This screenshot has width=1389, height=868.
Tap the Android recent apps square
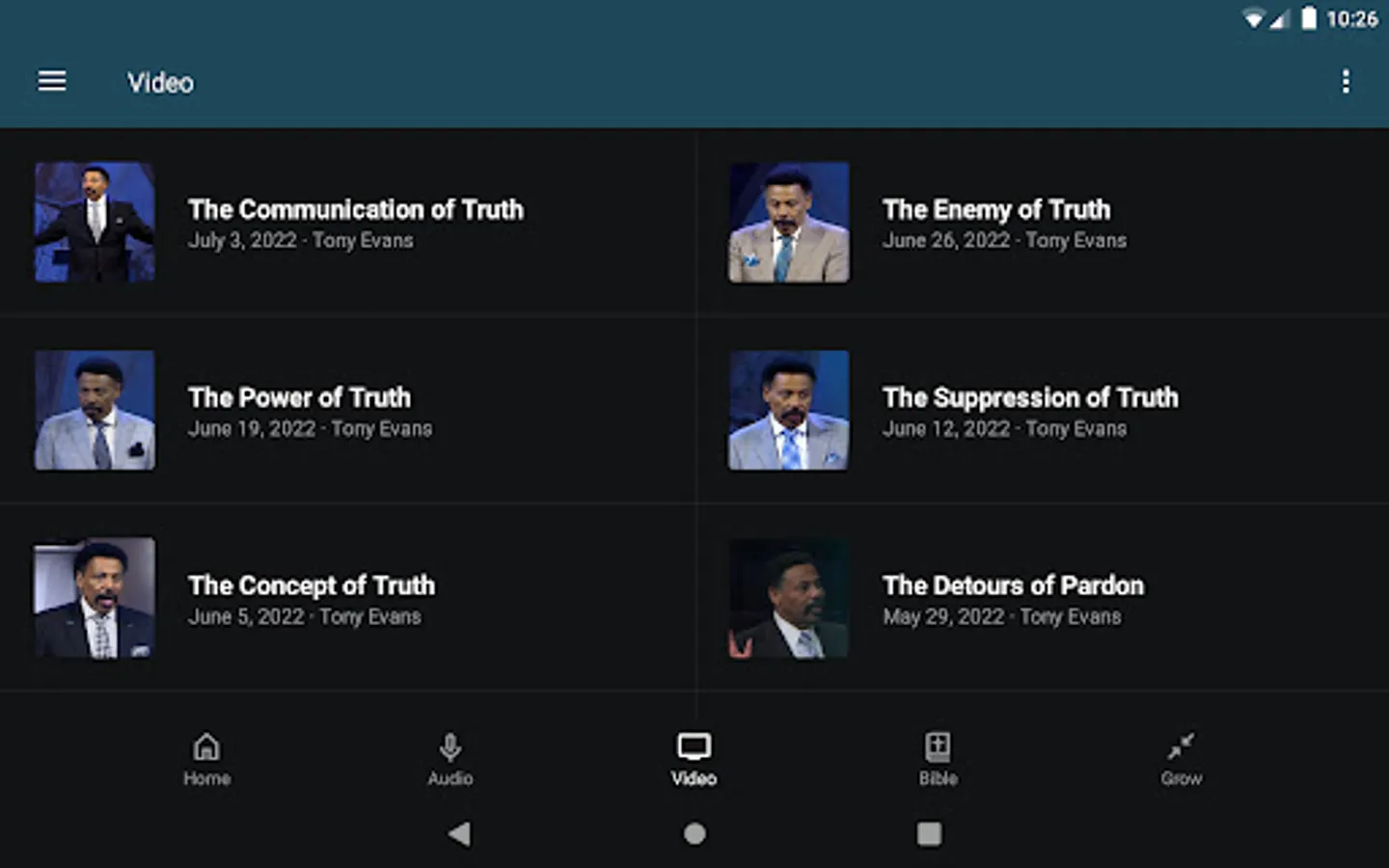click(x=929, y=833)
